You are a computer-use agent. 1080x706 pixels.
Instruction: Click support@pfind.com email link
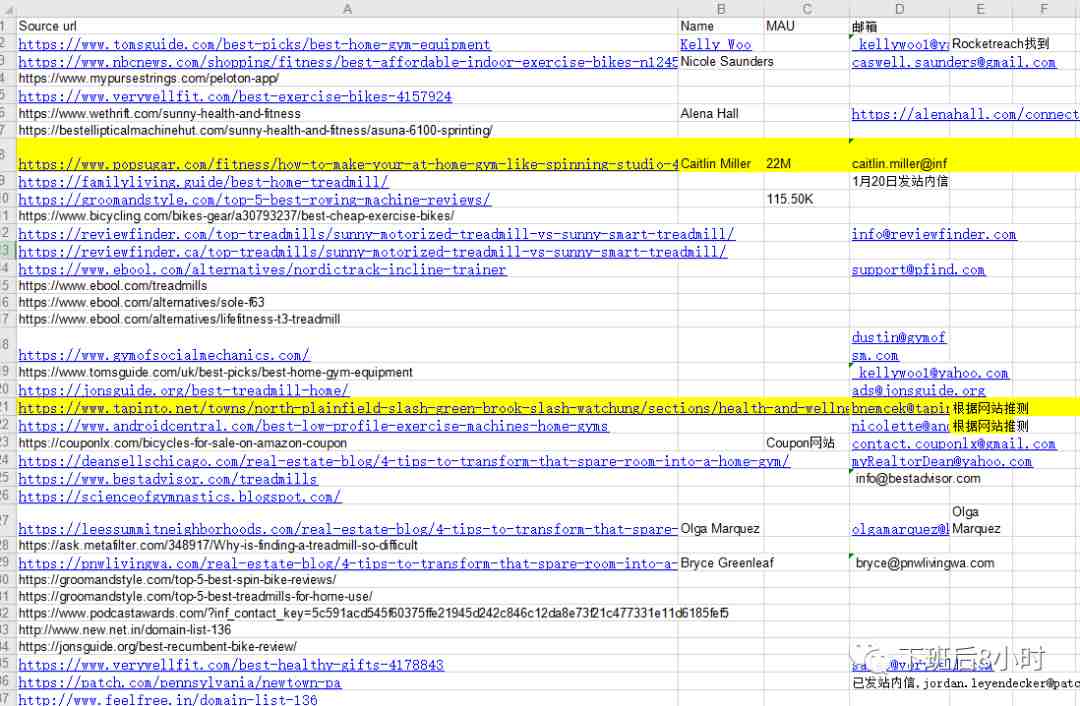[x=918, y=270]
